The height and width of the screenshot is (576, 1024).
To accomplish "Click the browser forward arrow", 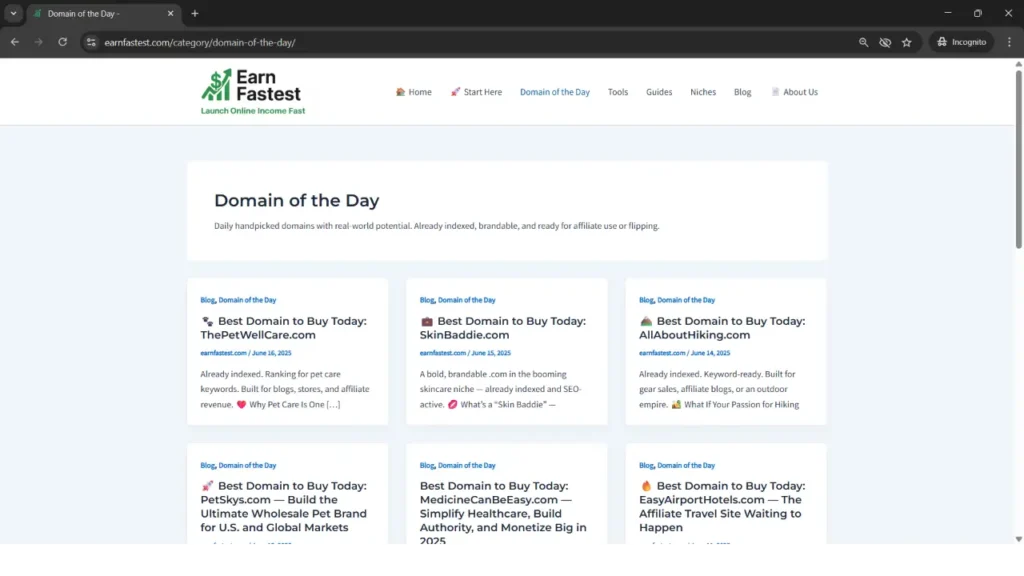I will tap(39, 42).
